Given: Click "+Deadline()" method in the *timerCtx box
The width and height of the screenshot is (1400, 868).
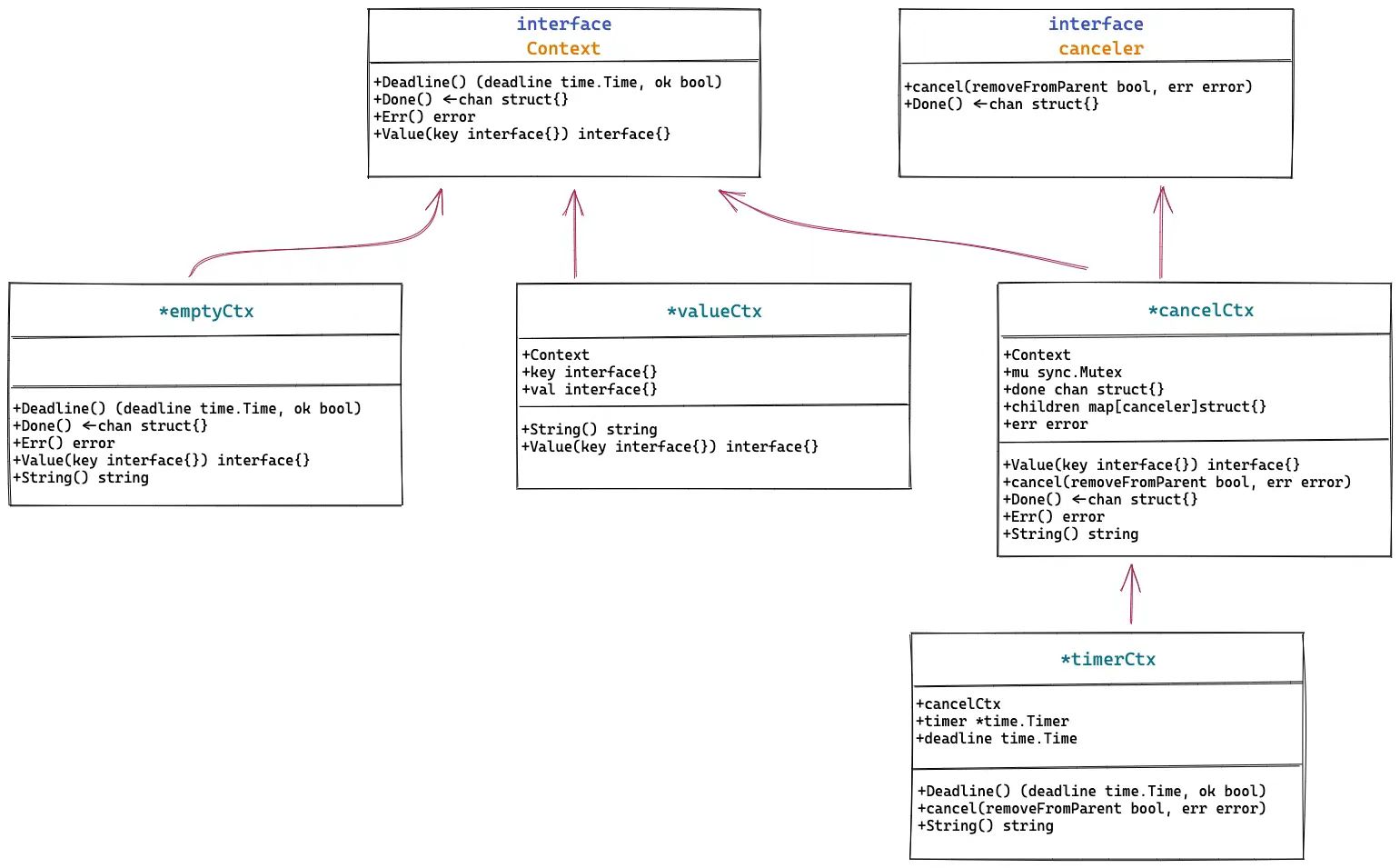Looking at the screenshot, I should 1092,791.
